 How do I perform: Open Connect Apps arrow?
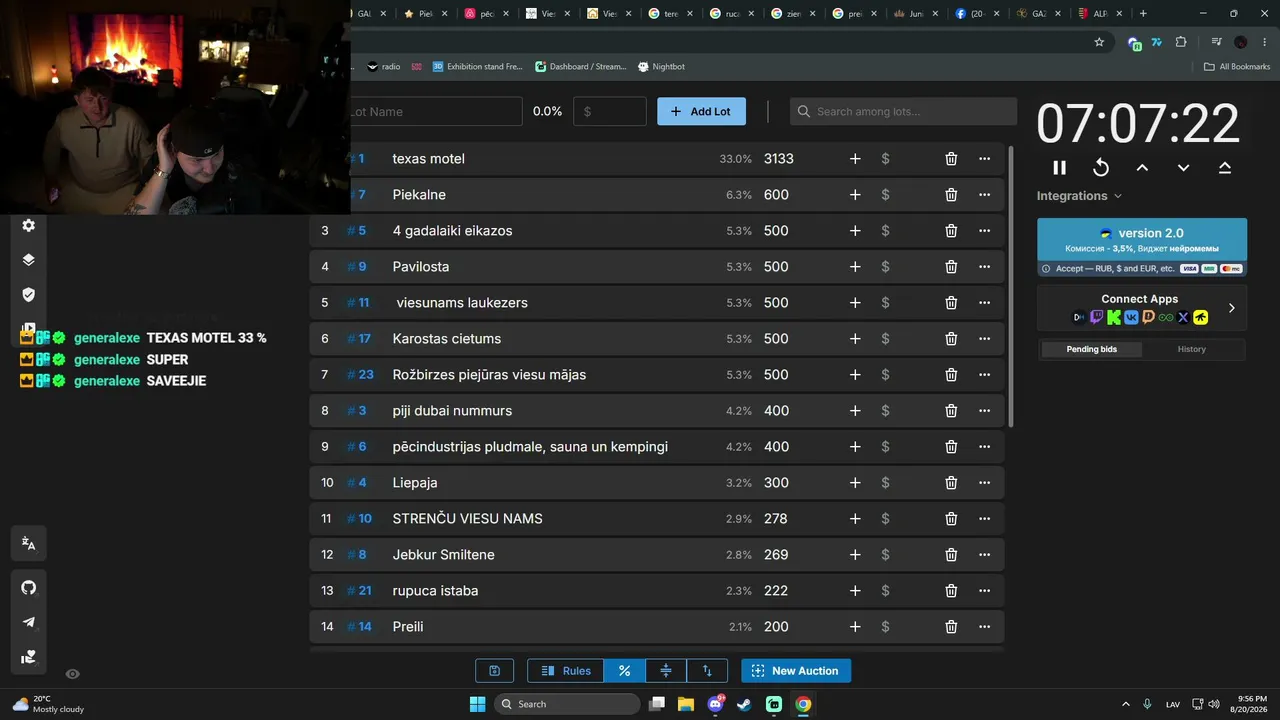coord(1231,308)
